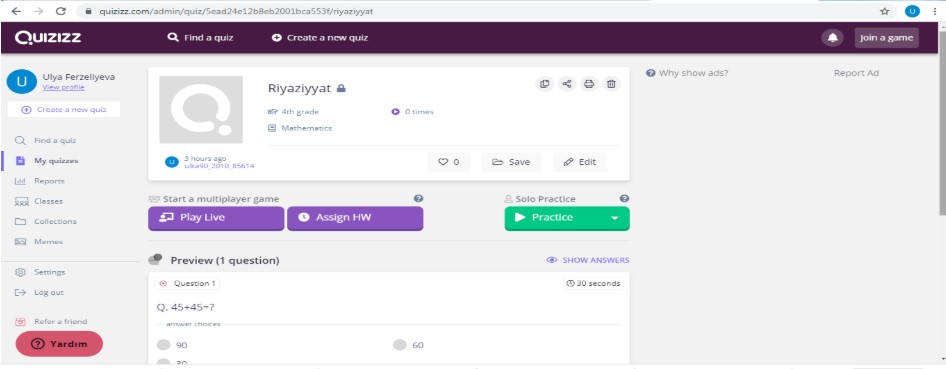Click the Riyaziyyat quiz title

(x=299, y=88)
